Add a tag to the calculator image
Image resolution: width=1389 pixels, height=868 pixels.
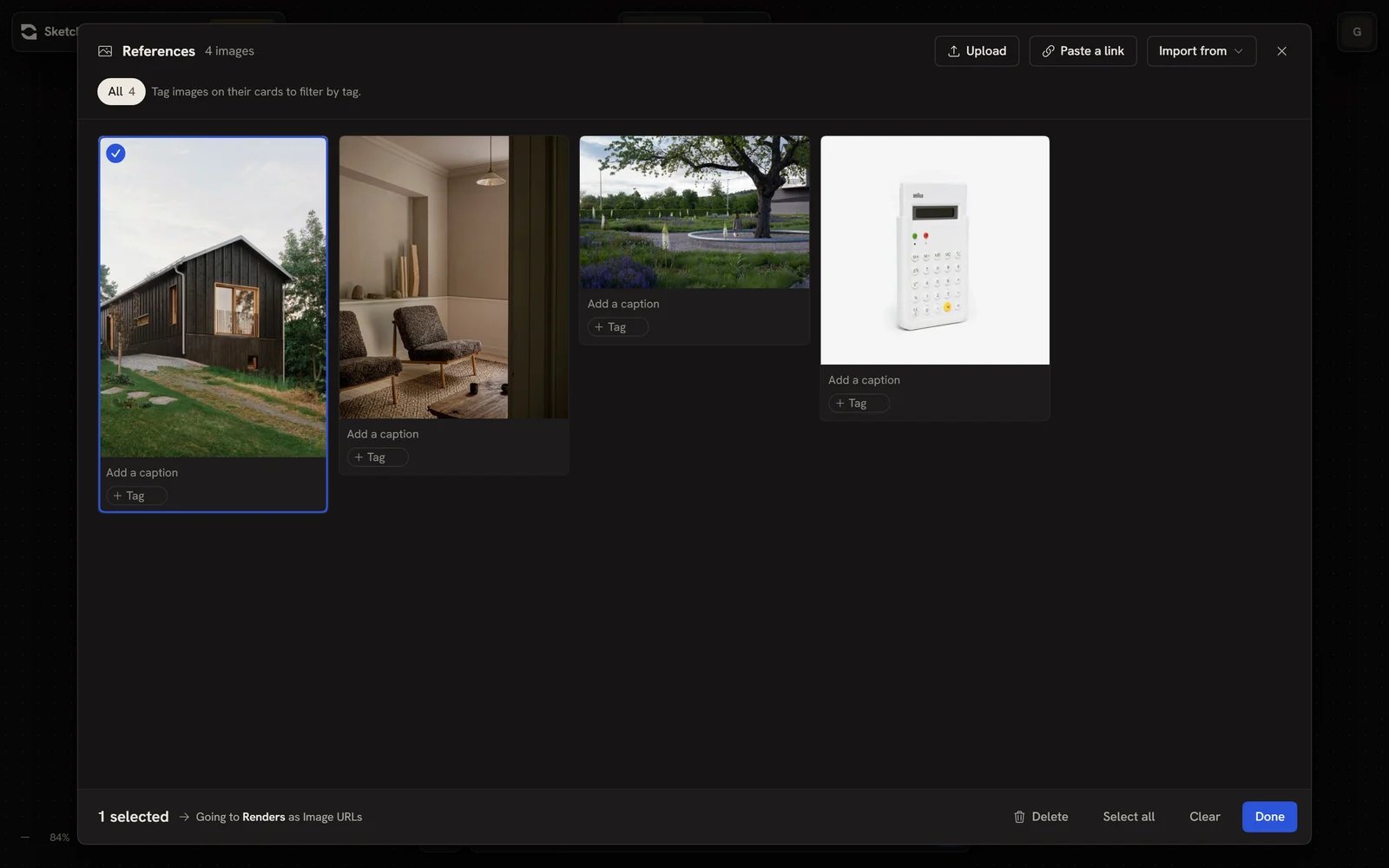(x=858, y=404)
